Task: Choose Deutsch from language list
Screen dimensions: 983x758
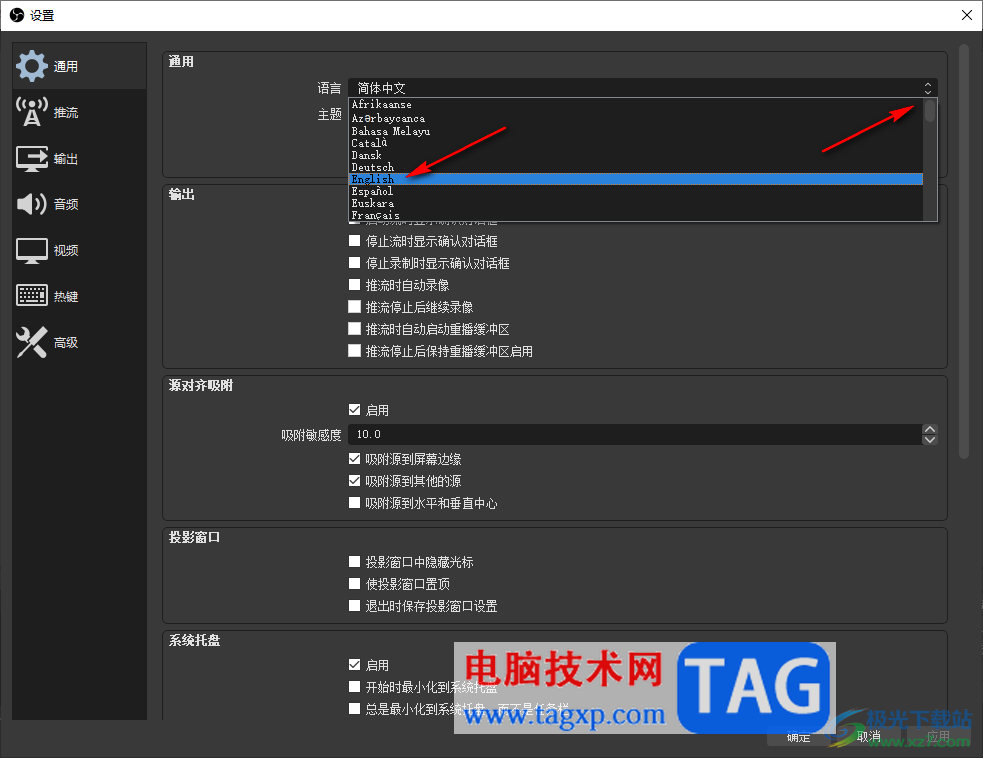Action: tap(636, 167)
